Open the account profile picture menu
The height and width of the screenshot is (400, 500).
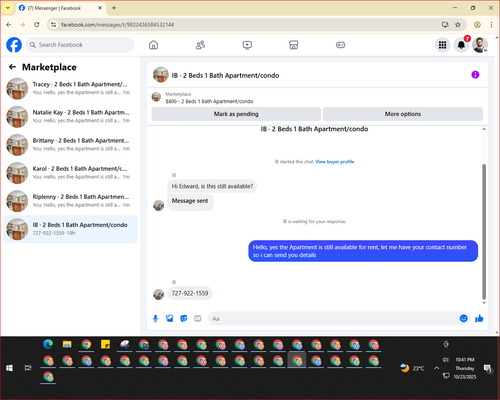tap(480, 45)
